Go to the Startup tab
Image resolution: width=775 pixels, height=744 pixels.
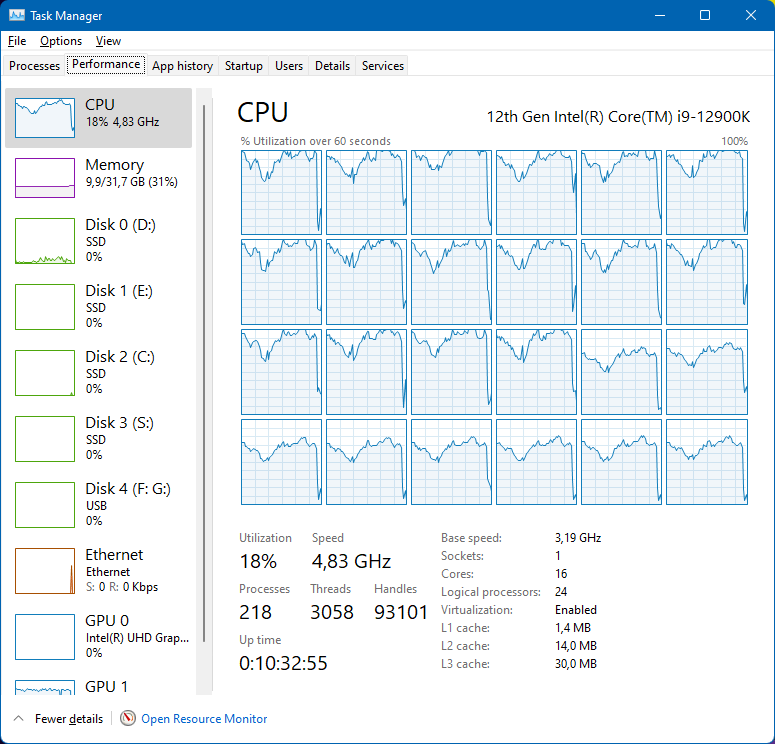244,66
